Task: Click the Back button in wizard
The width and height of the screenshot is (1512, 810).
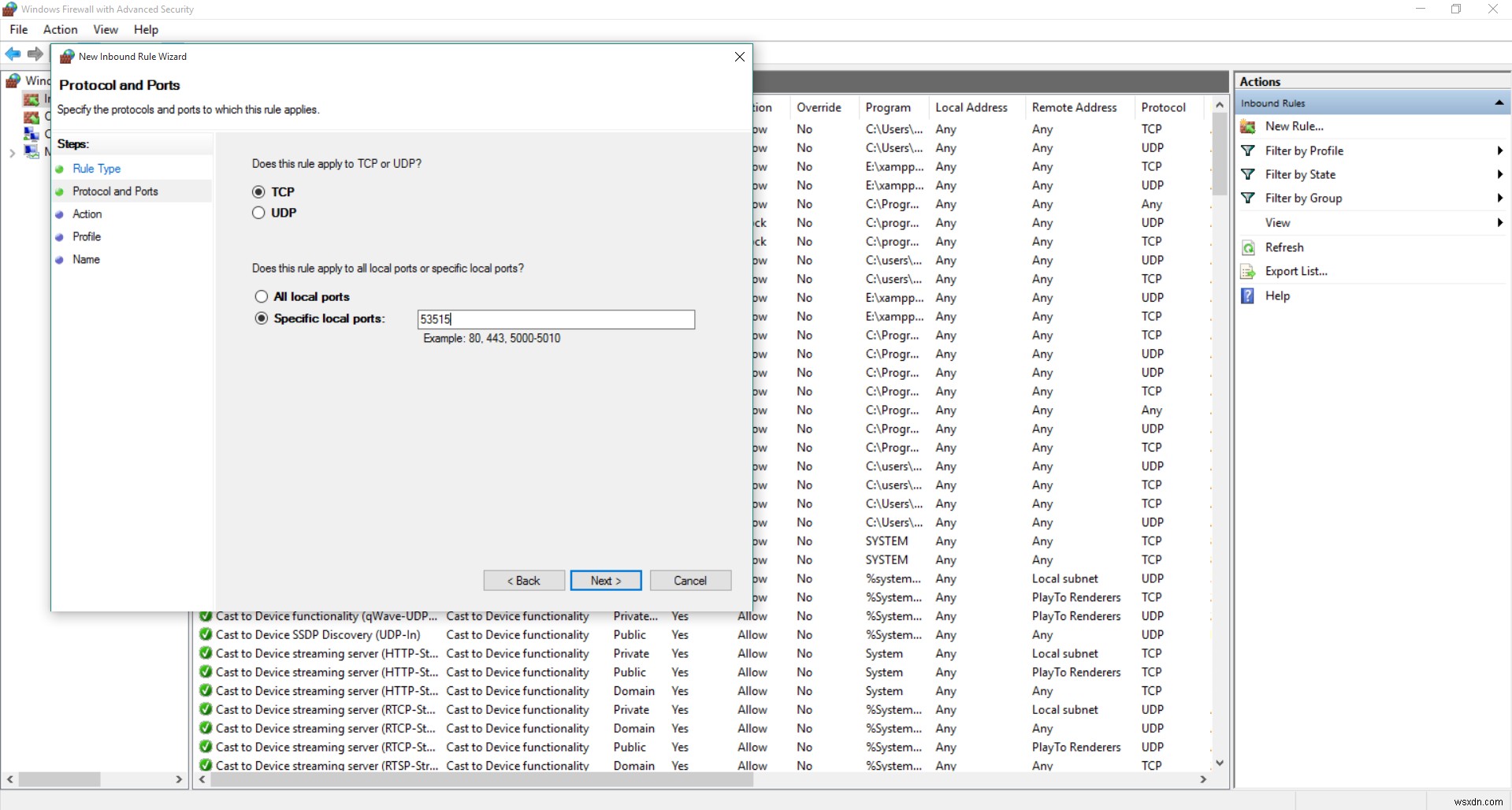Action: [x=524, y=581]
